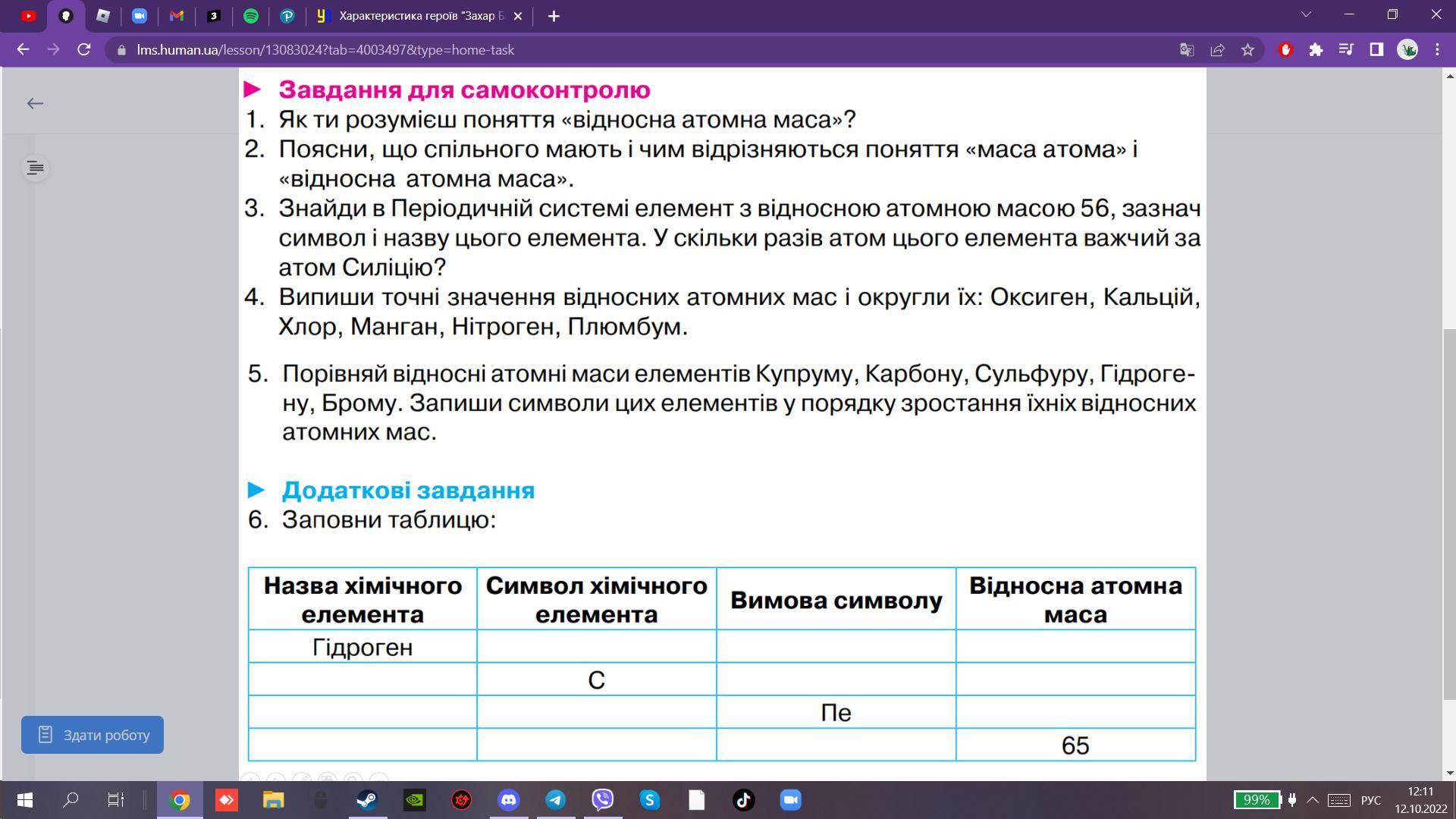Open the touch keyboard icon

coord(1338,800)
